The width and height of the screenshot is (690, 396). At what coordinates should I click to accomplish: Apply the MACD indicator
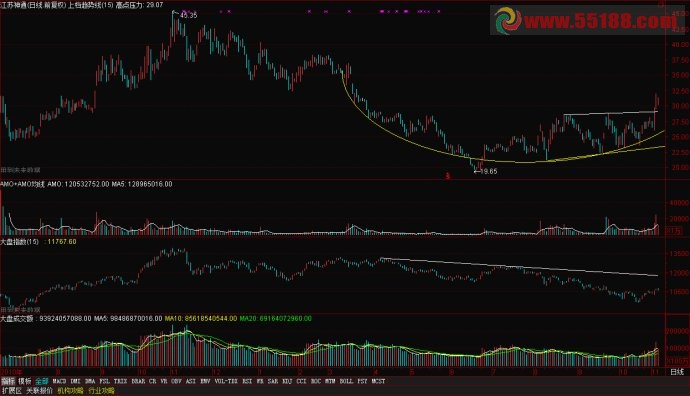[x=59, y=381]
